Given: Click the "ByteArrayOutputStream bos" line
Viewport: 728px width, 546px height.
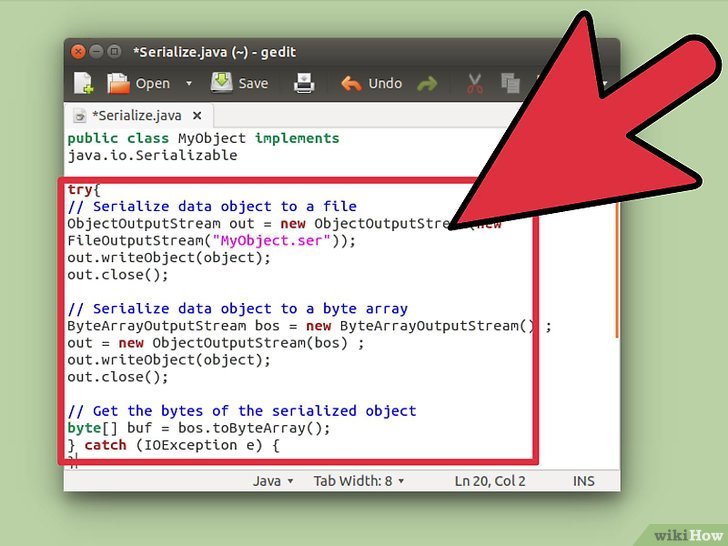Looking at the screenshot, I should pos(309,326).
